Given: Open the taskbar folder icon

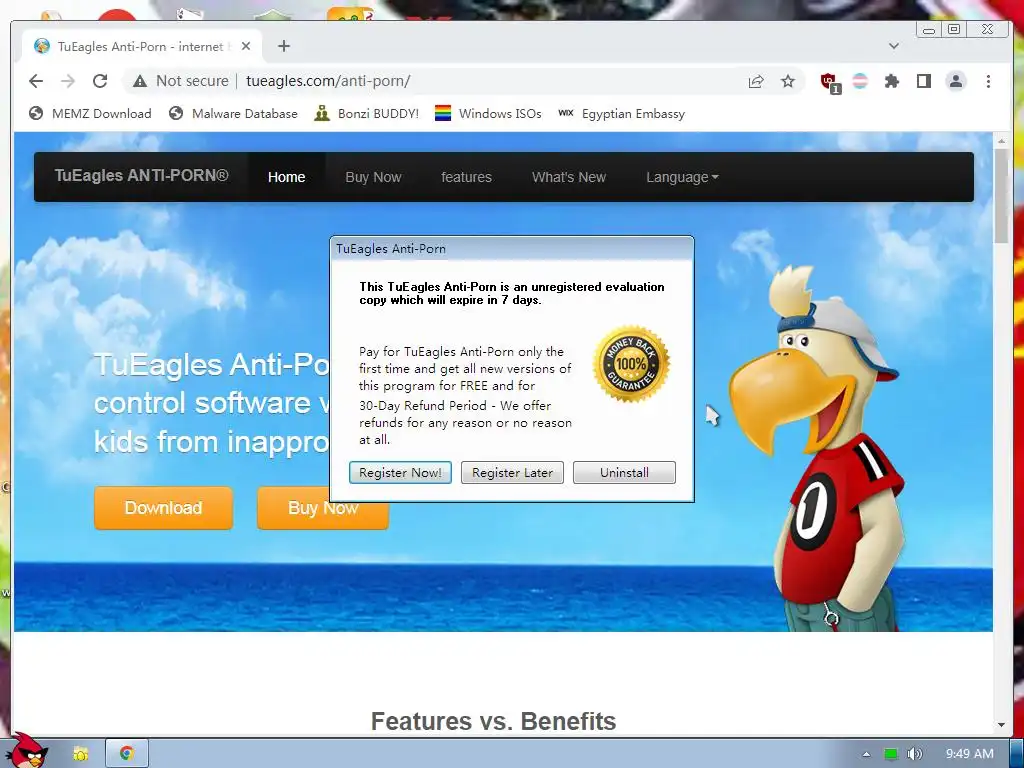Looking at the screenshot, I should 80,754.
